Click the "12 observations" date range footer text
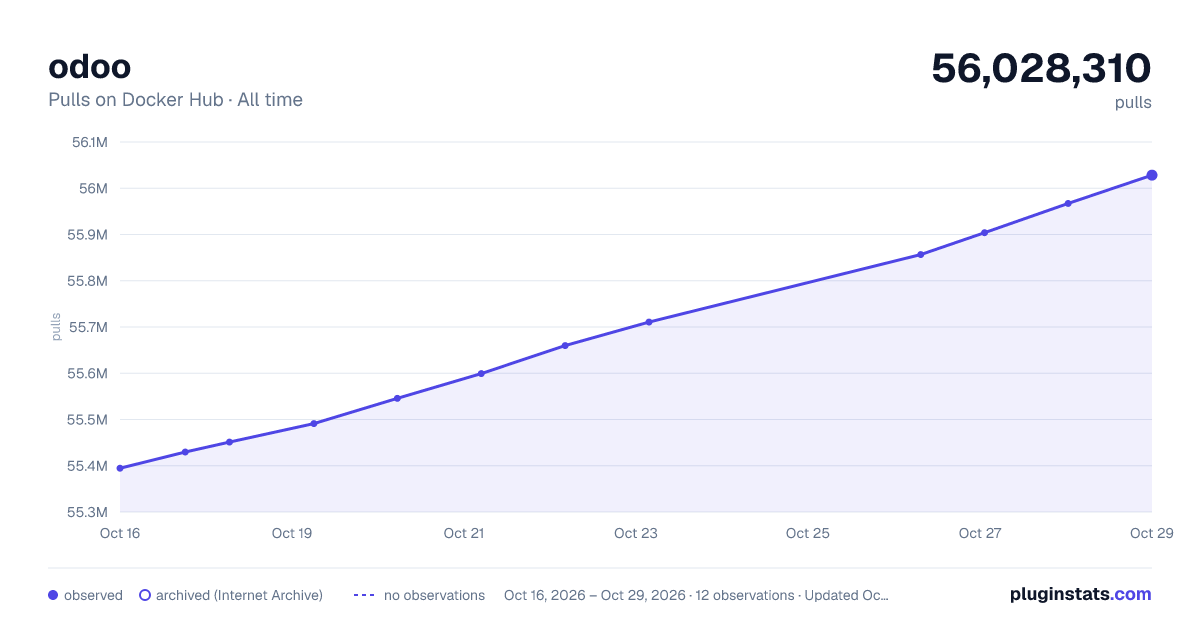The width and height of the screenshot is (1200, 630). click(x=696, y=595)
